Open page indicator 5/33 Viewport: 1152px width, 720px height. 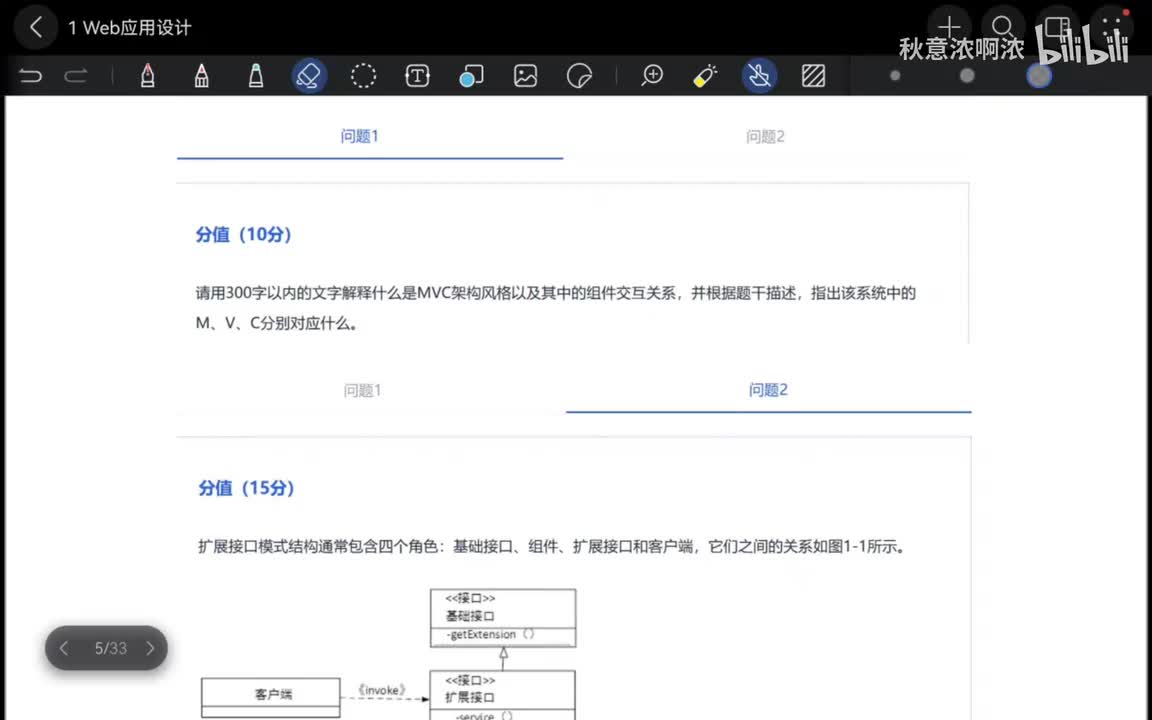[x=110, y=648]
